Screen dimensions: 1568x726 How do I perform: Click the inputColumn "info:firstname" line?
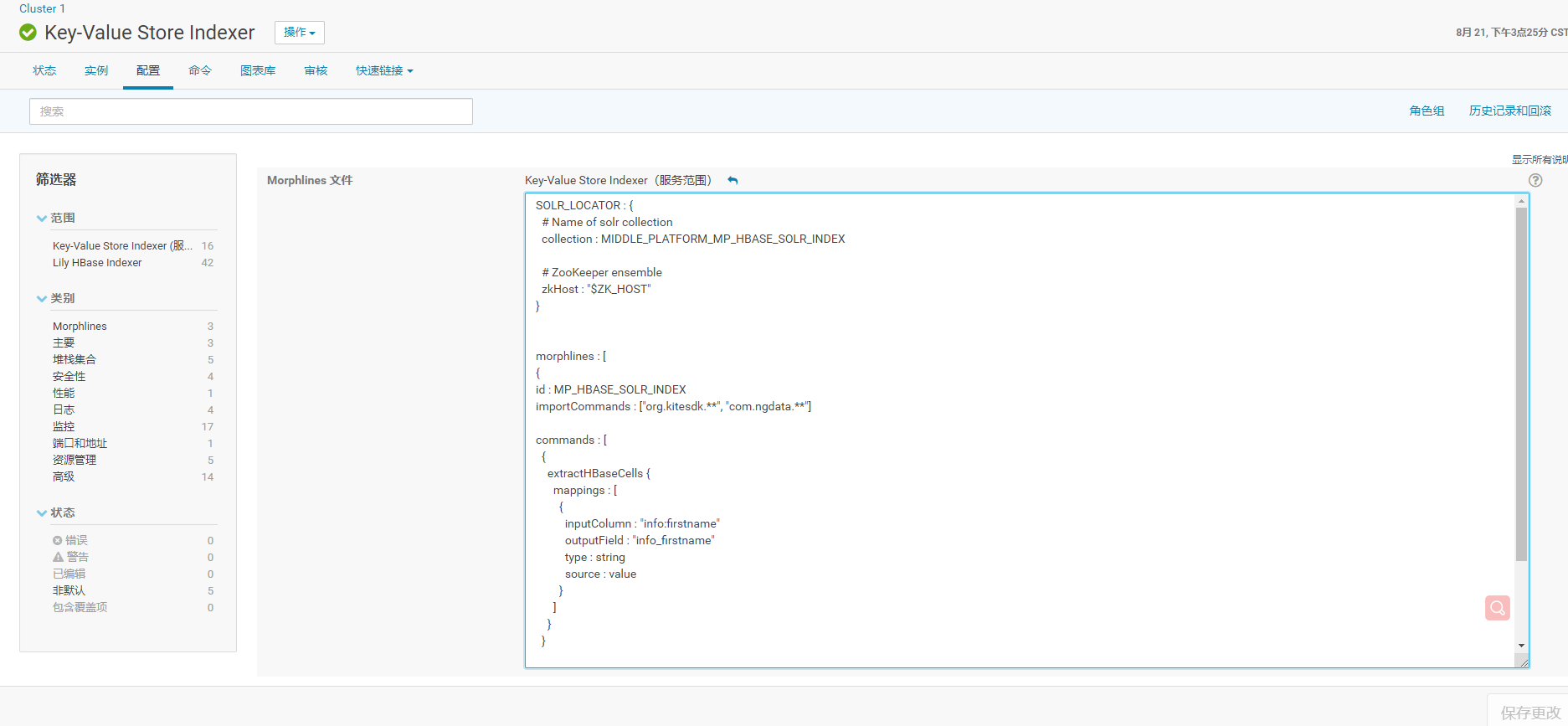pos(642,523)
